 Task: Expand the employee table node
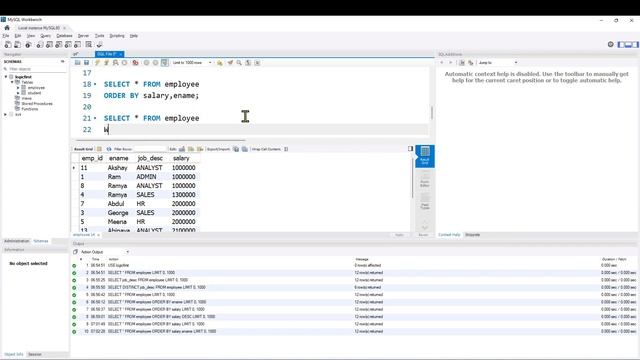(x=18, y=87)
